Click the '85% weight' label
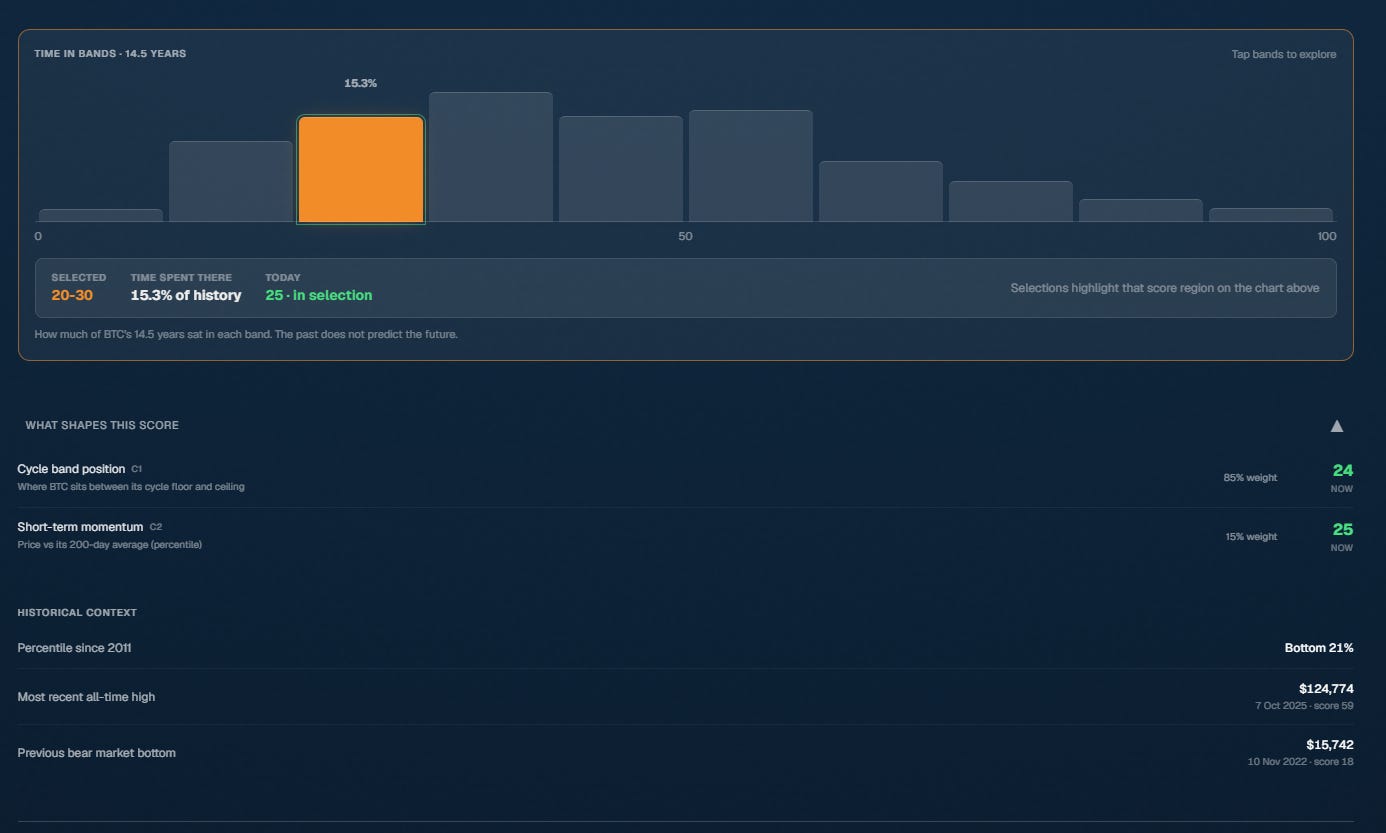Image resolution: width=1386 pixels, height=833 pixels. click(x=1250, y=478)
